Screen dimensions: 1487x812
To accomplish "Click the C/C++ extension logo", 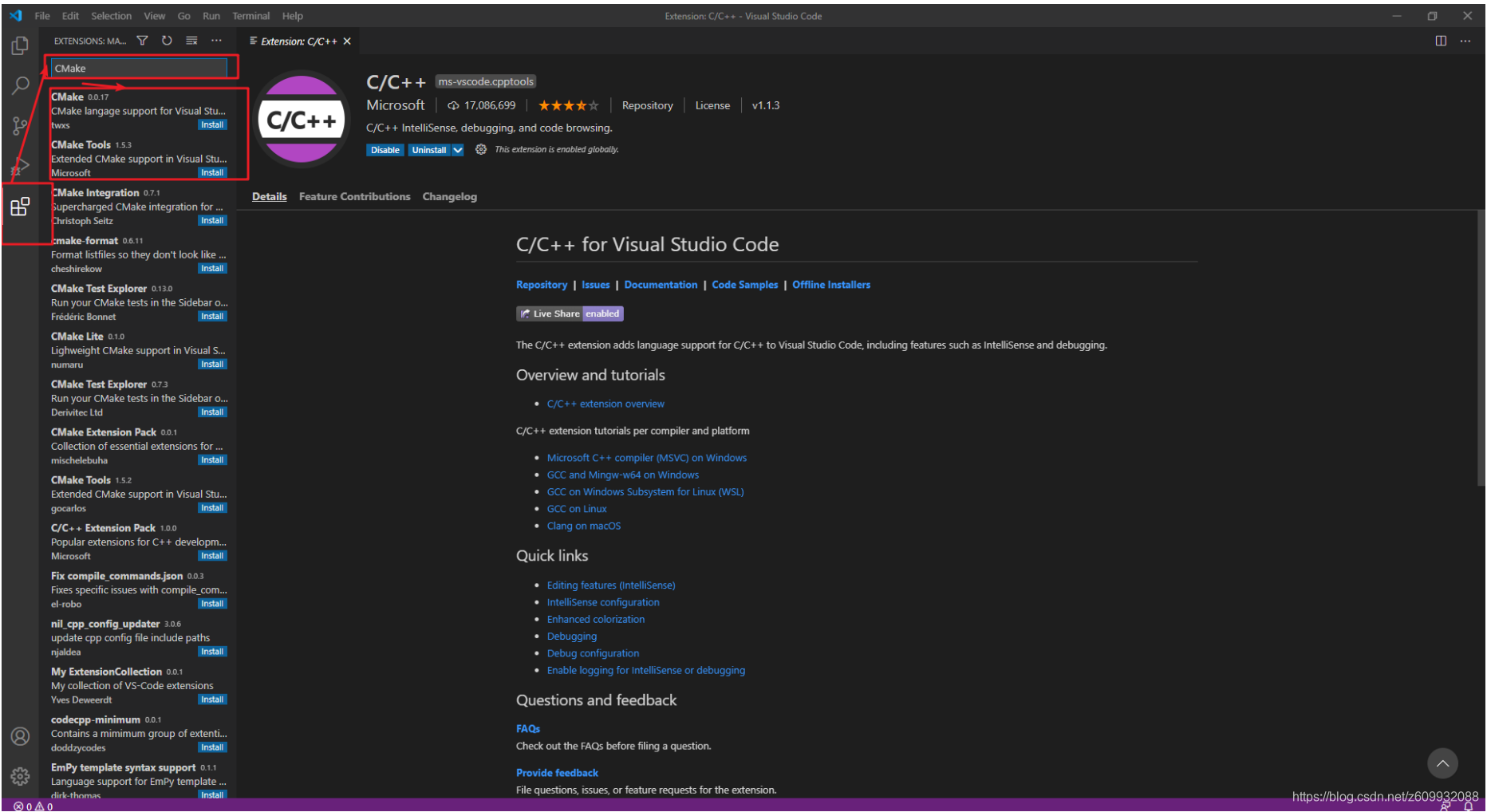I will (x=301, y=119).
